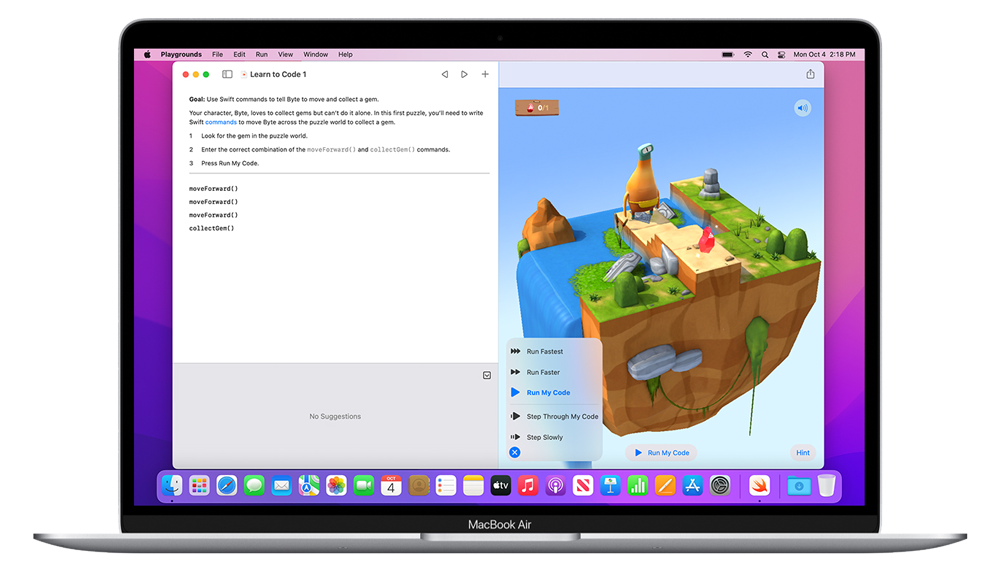Open Photos from the dock
Screen dimensions: 1000x571
coord(336,486)
